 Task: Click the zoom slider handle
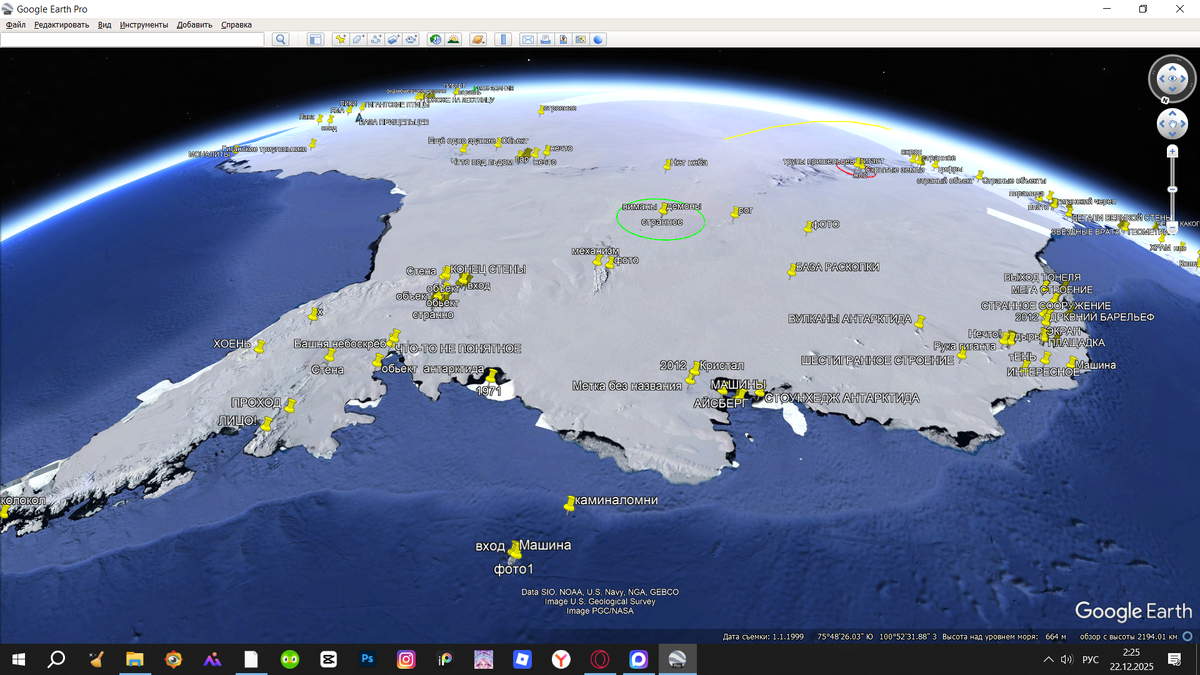[1172, 189]
